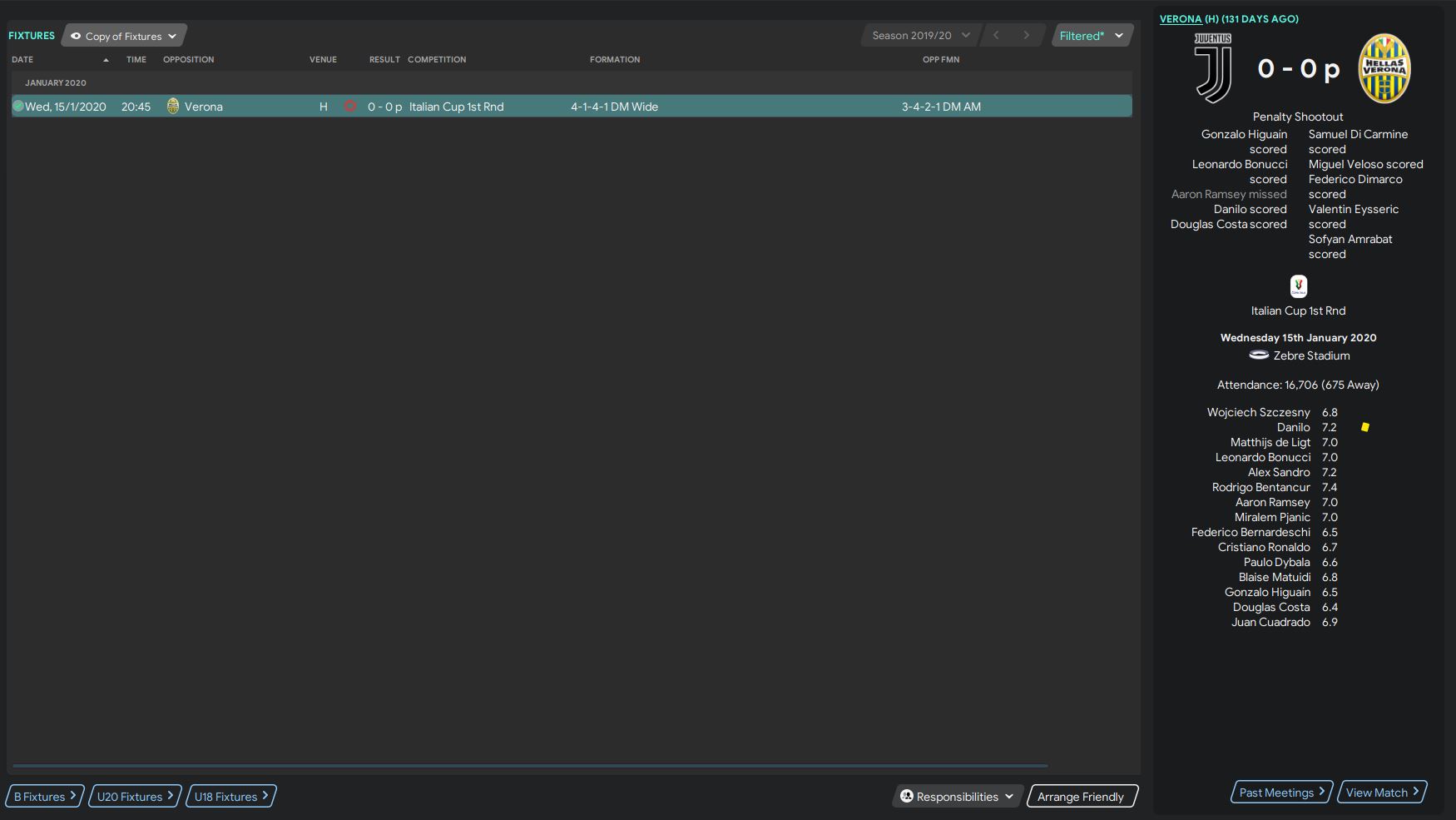Image resolution: width=1456 pixels, height=820 pixels.
Task: Switch to B Fixtures
Action: coord(45,797)
